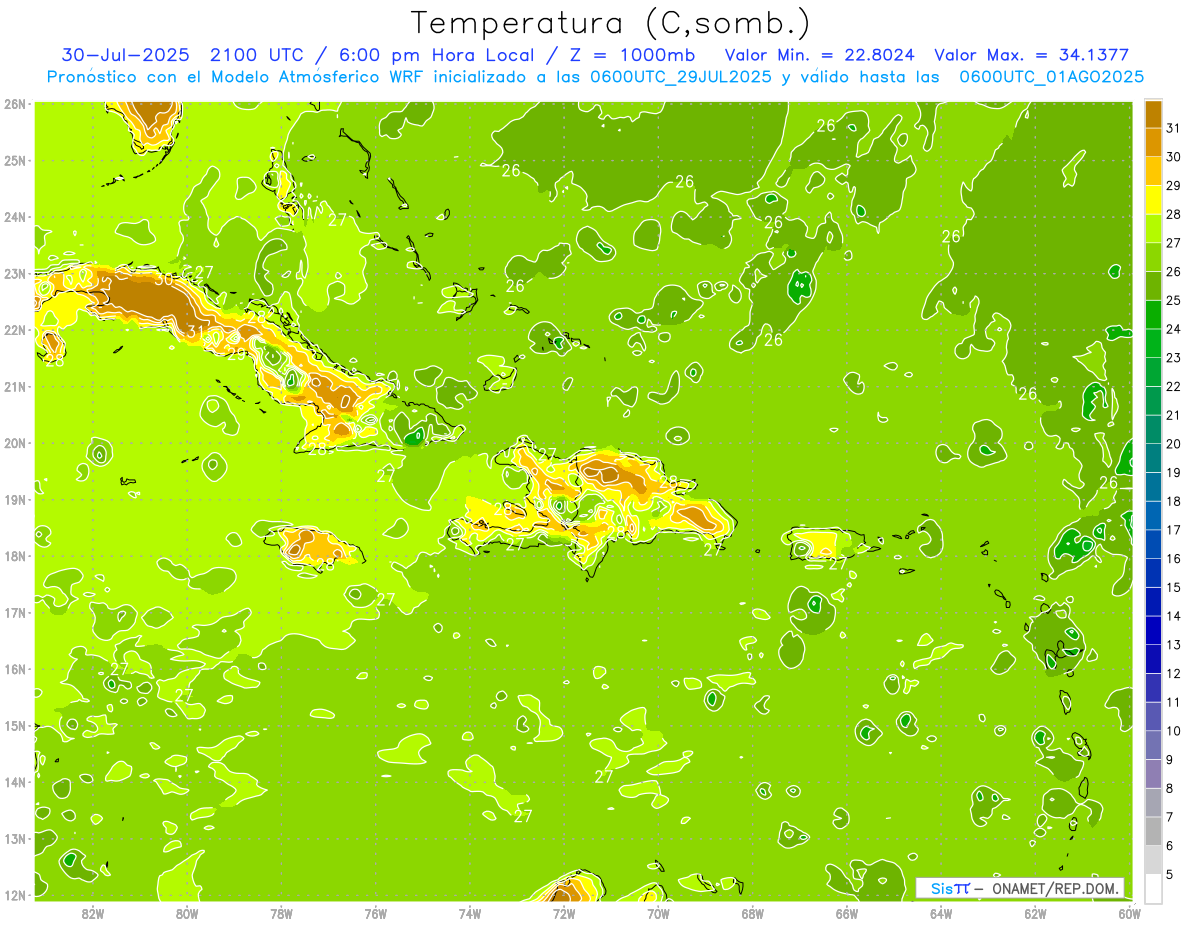Click the 80W longitude axis label
The width and height of the screenshot is (1200, 927).
click(x=186, y=913)
